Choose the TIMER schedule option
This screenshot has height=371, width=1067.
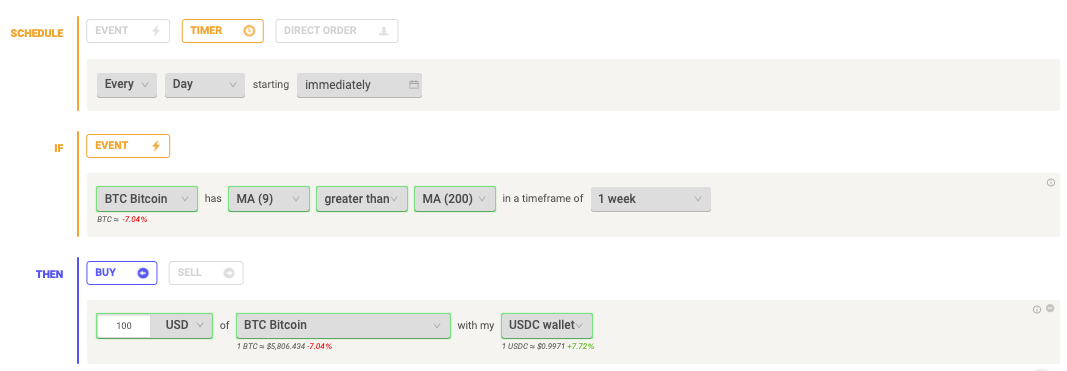[x=223, y=31]
